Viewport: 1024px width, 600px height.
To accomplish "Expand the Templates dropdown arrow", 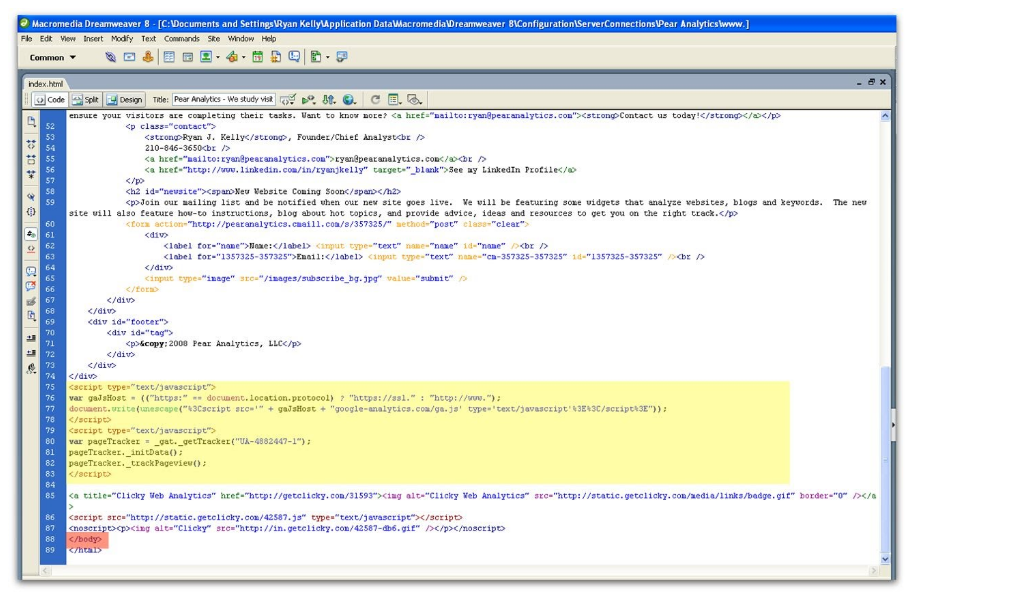I will click(x=328, y=57).
